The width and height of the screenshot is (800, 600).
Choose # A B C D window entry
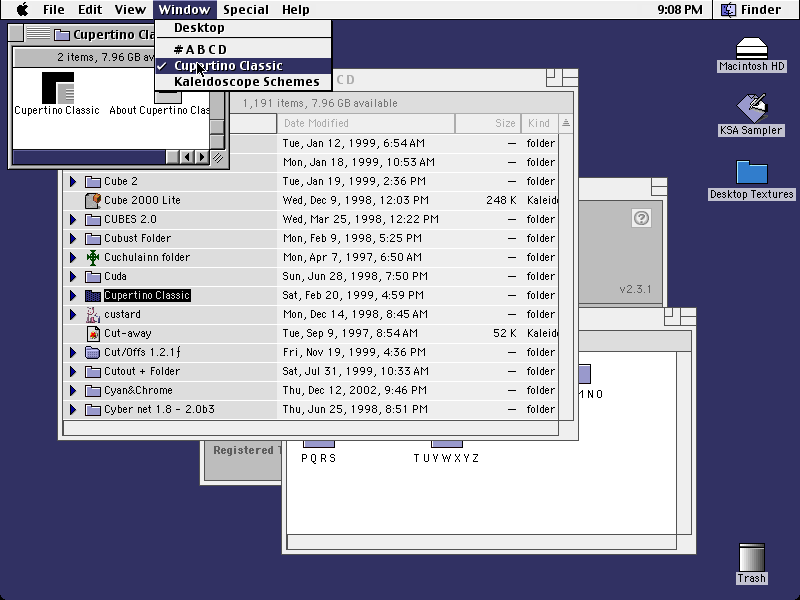[x=243, y=49]
